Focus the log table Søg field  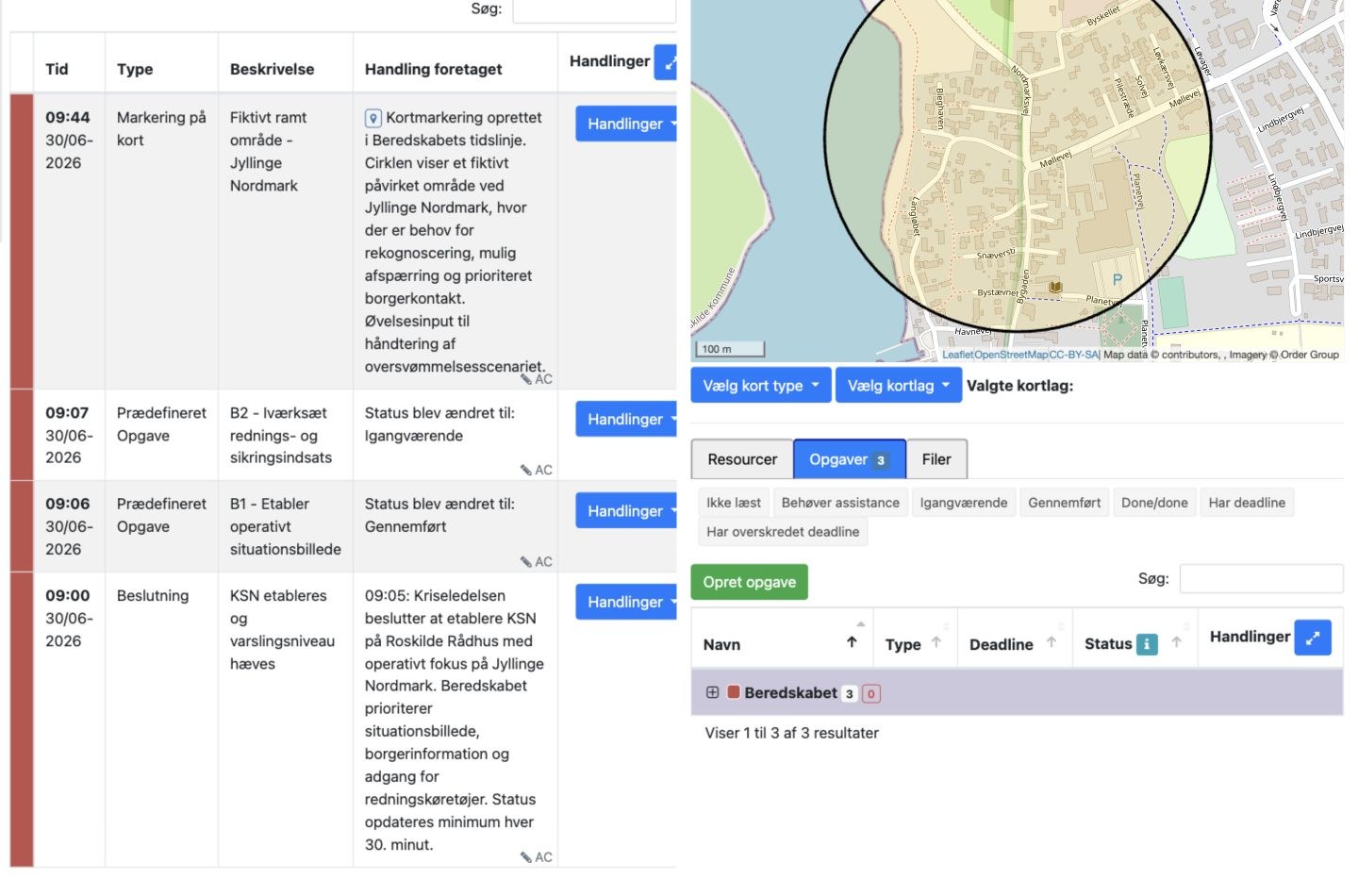(x=594, y=10)
